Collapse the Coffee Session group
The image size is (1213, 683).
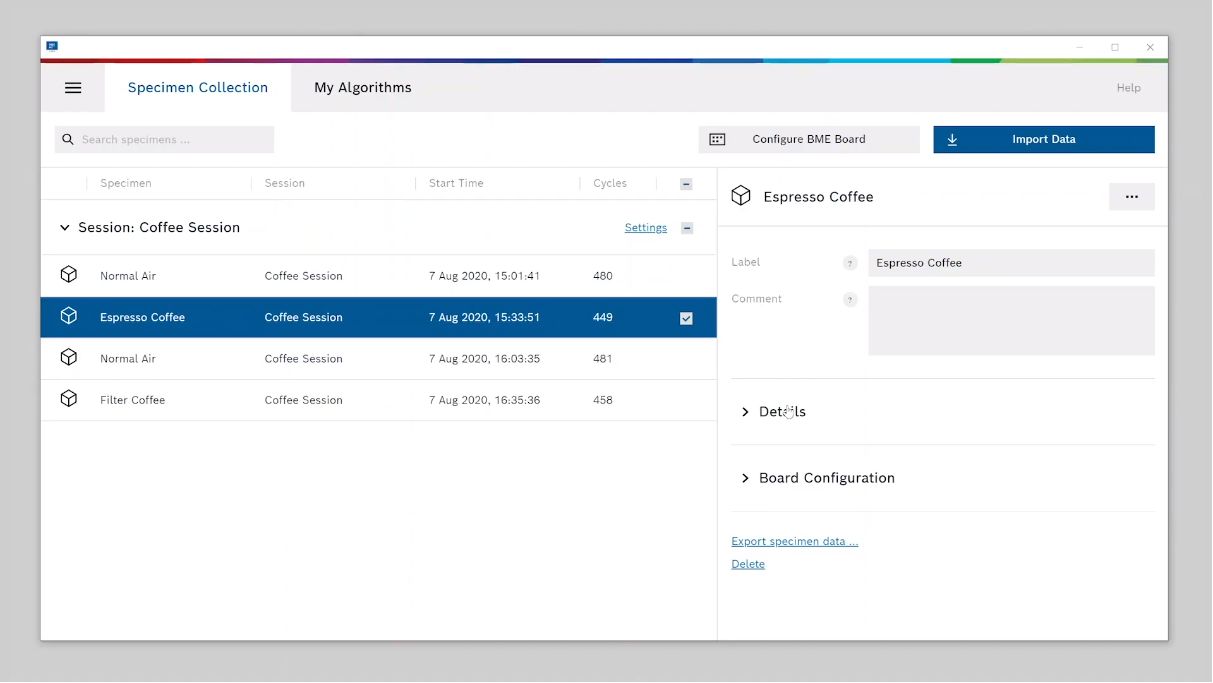[65, 228]
